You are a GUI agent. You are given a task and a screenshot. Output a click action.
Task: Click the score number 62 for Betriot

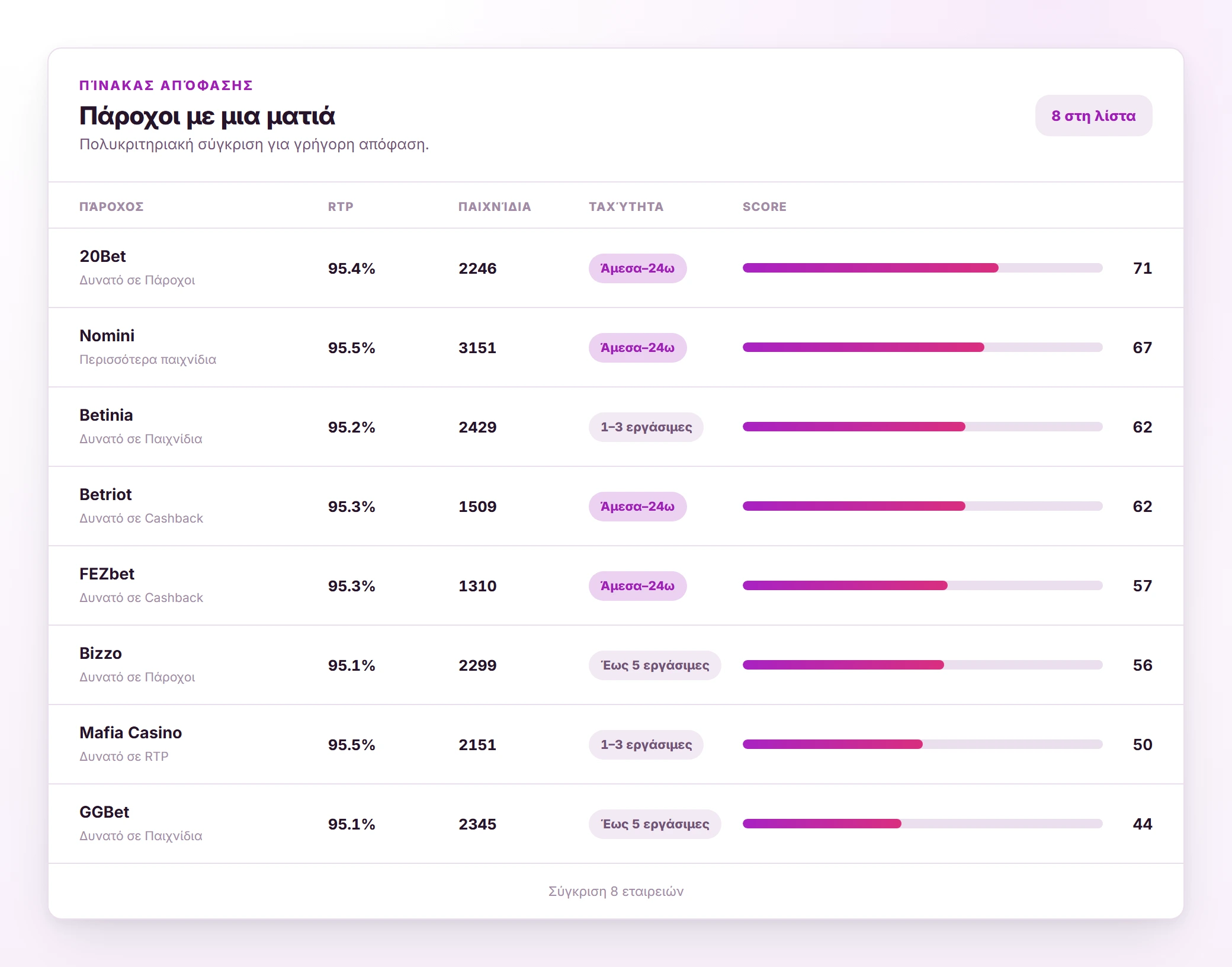(x=1143, y=507)
